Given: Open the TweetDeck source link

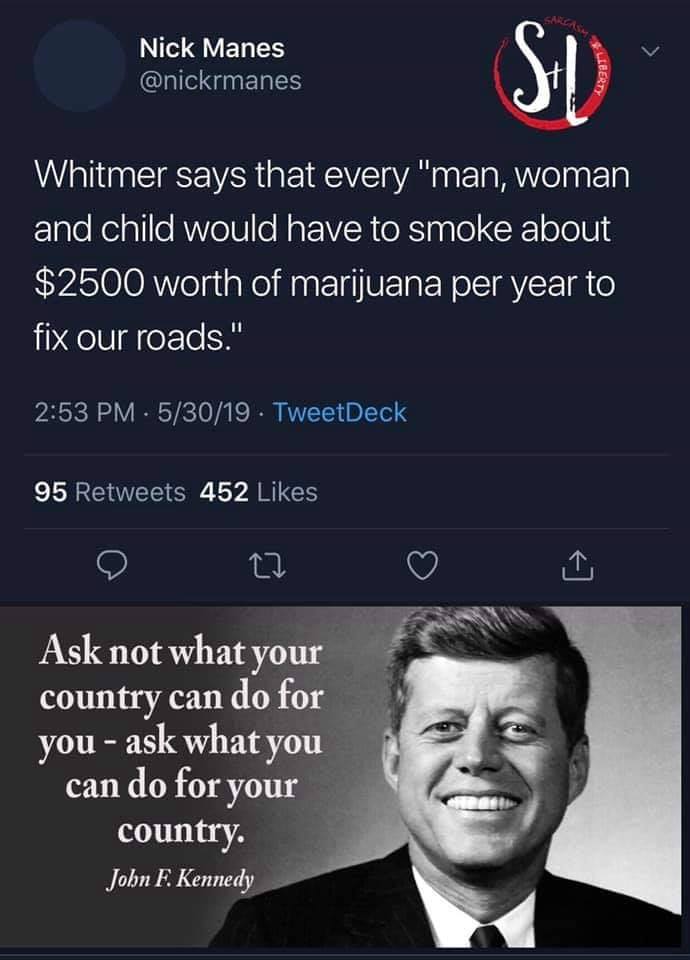Looking at the screenshot, I should pyautogui.click(x=339, y=412).
